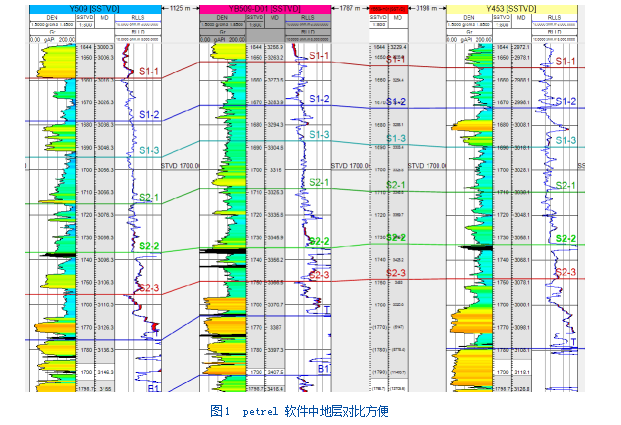Click the red S2-3 marker in Y453

(565, 273)
